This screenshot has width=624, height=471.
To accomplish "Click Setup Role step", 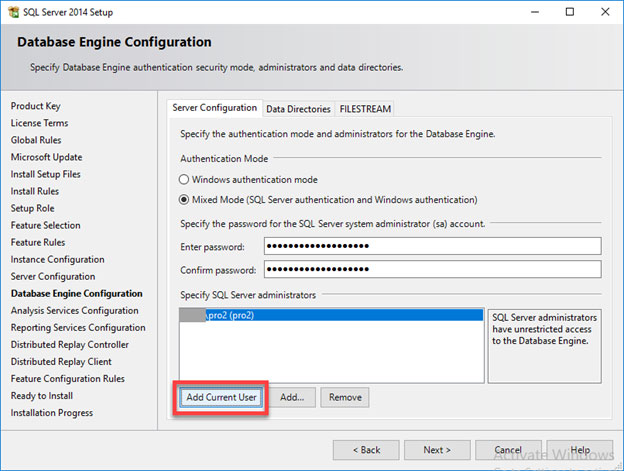I will (32, 208).
